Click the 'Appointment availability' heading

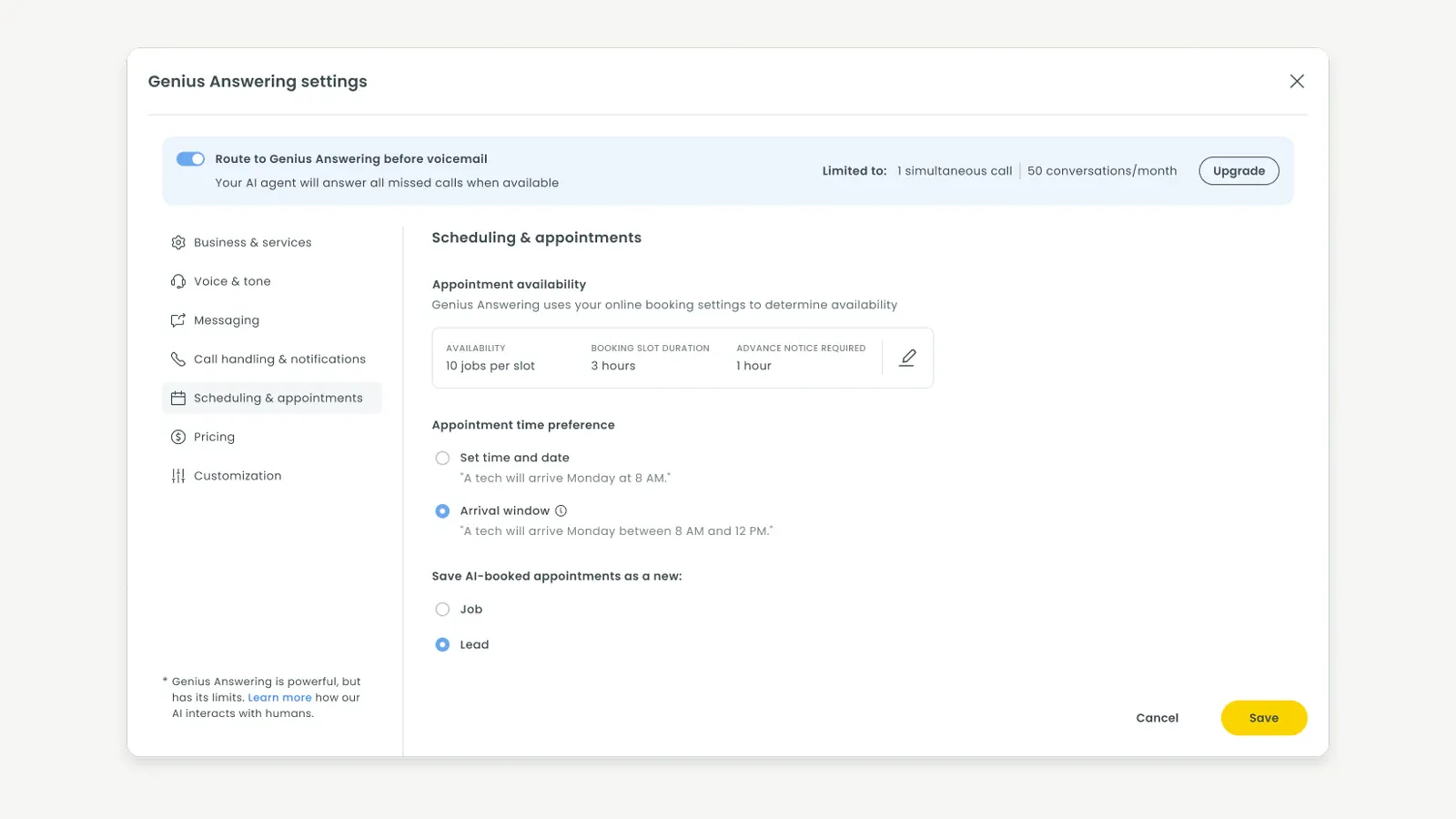coord(509,284)
